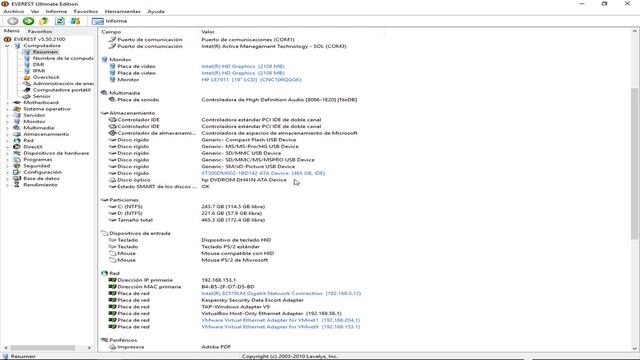640x360 pixels.
Task: Click the Impresora printer icon
Action: [112, 347]
